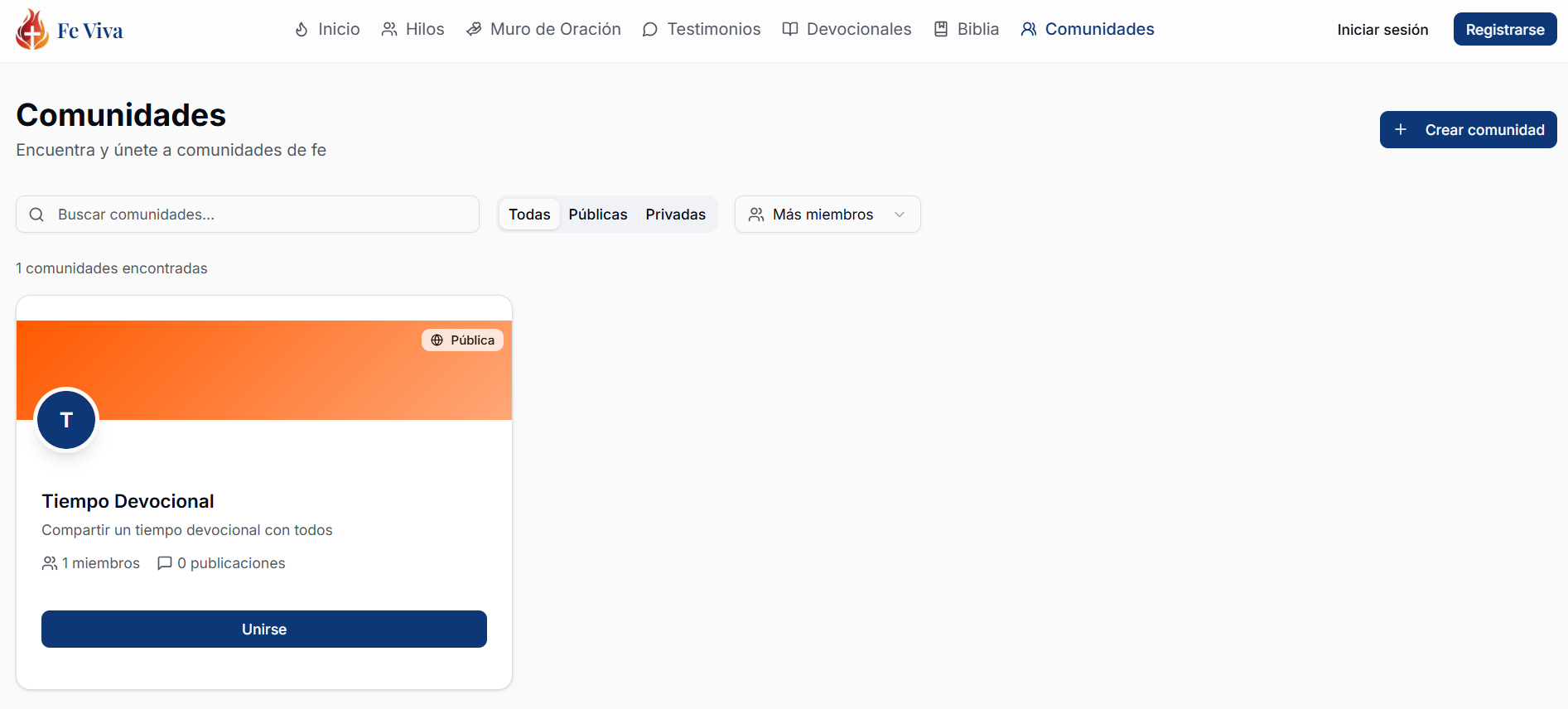Image resolution: width=1568 pixels, height=709 pixels.
Task: Filter by Privadas communities
Action: click(676, 215)
